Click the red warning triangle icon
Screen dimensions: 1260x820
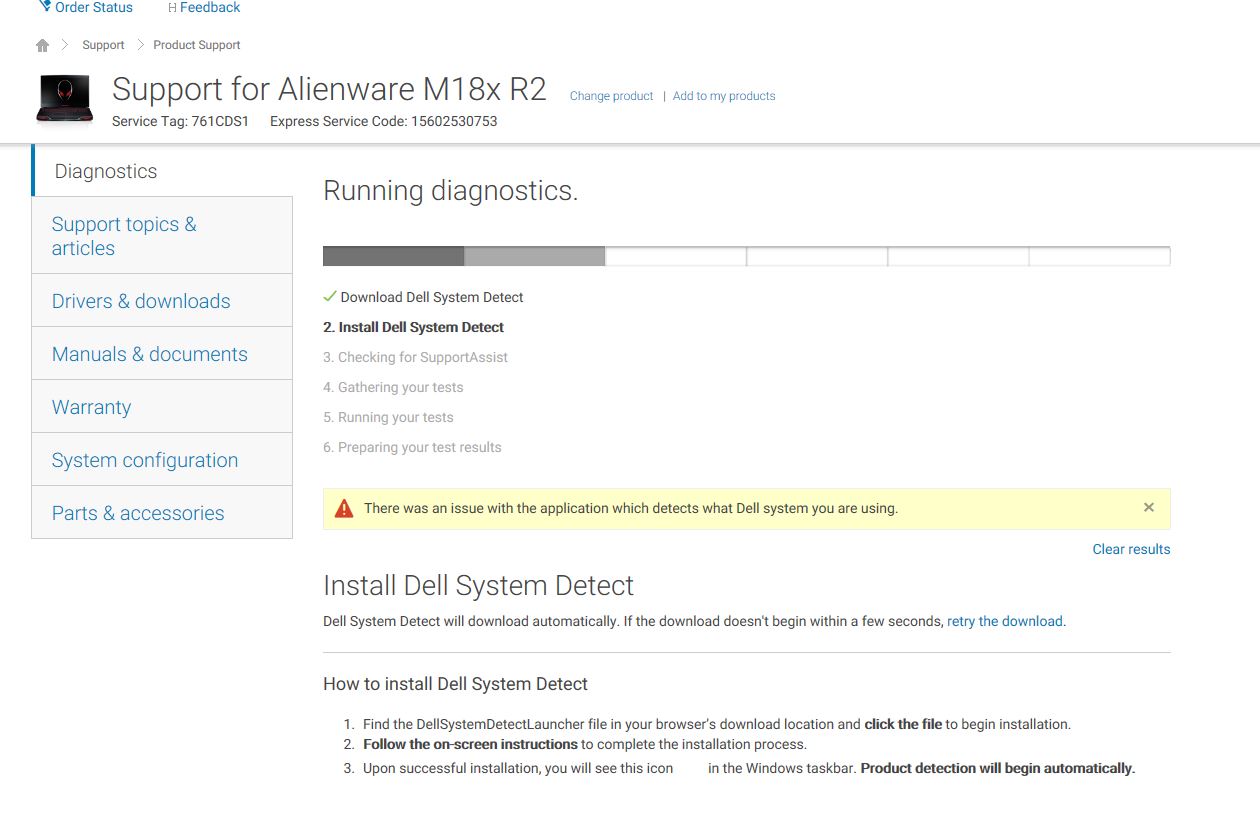pos(344,508)
